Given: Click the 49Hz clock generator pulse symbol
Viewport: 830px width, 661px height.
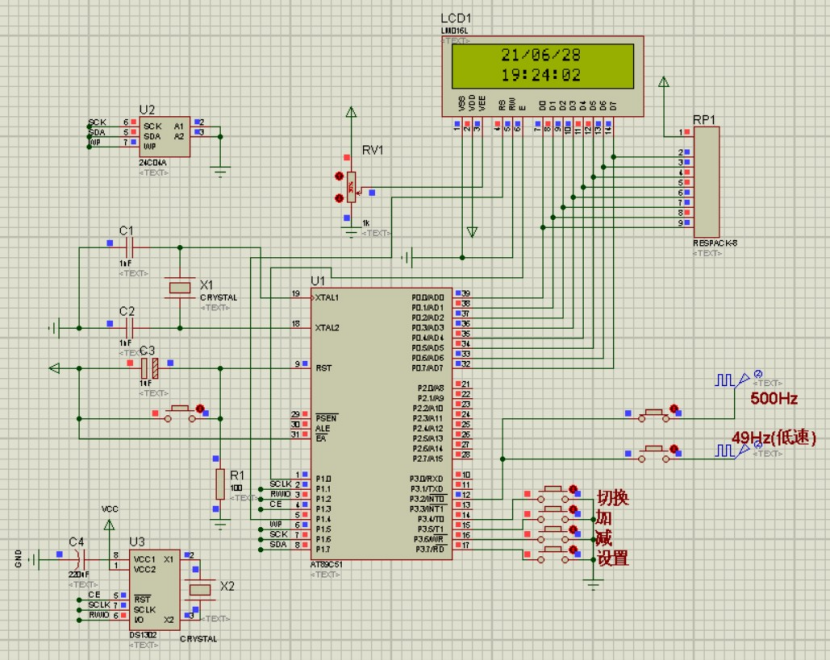Looking at the screenshot, I should 725,451.
